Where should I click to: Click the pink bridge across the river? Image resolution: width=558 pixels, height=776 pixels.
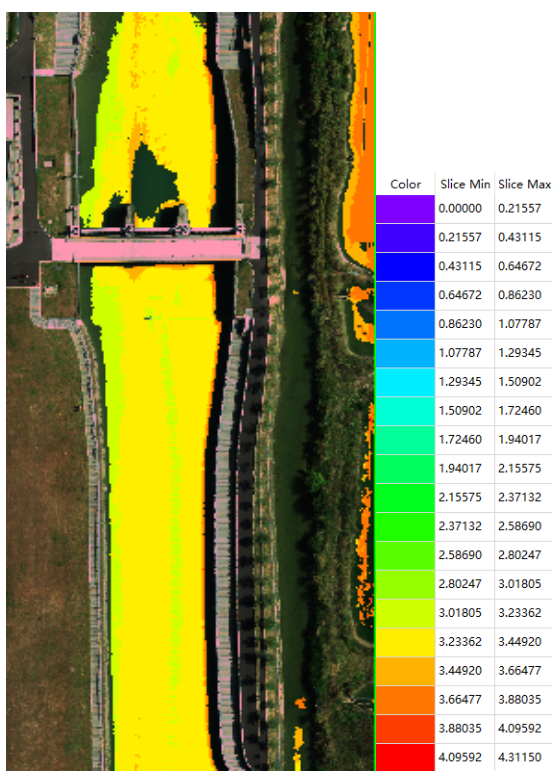pos(156,248)
